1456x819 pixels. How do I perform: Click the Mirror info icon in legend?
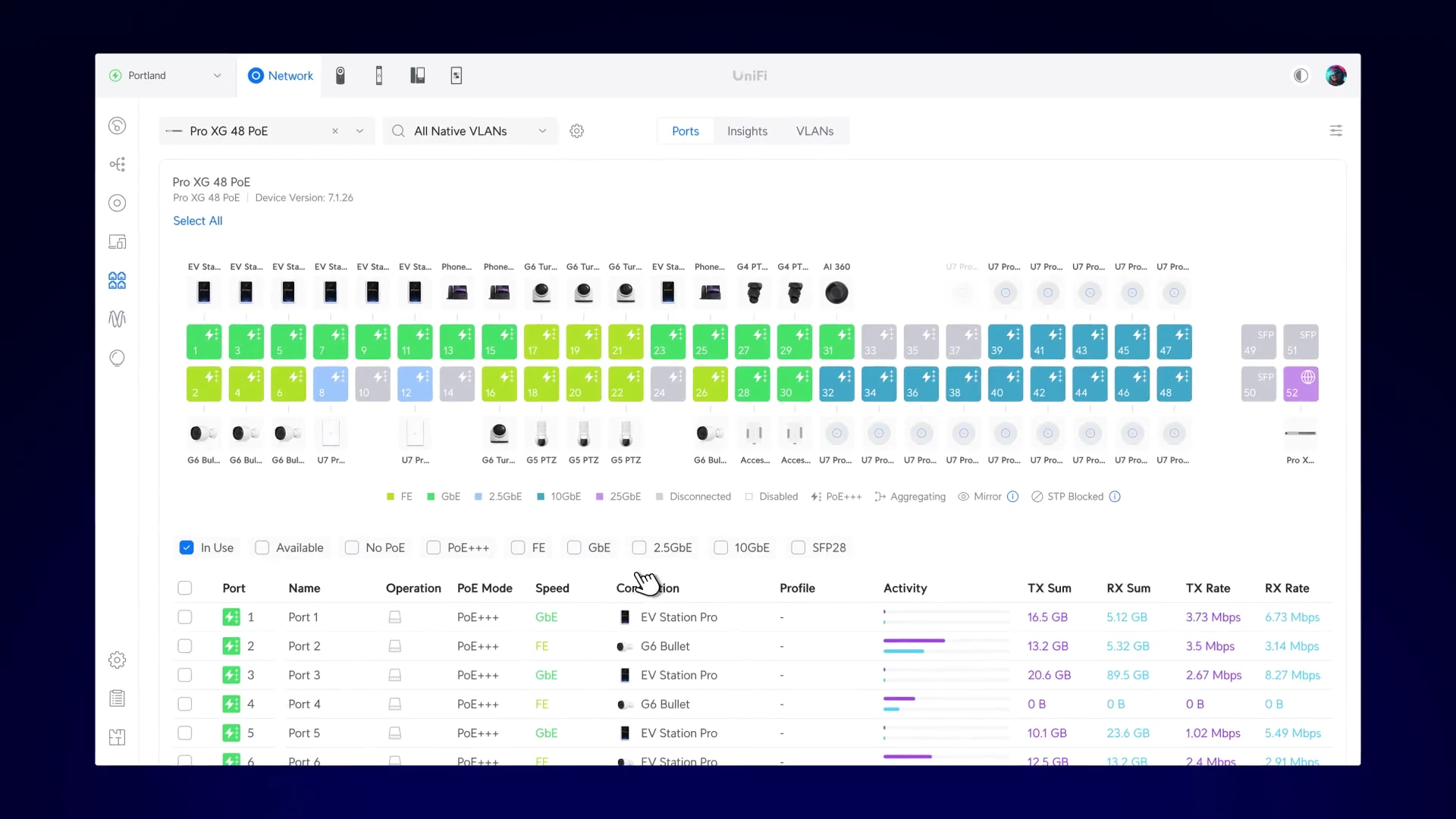click(x=1012, y=497)
